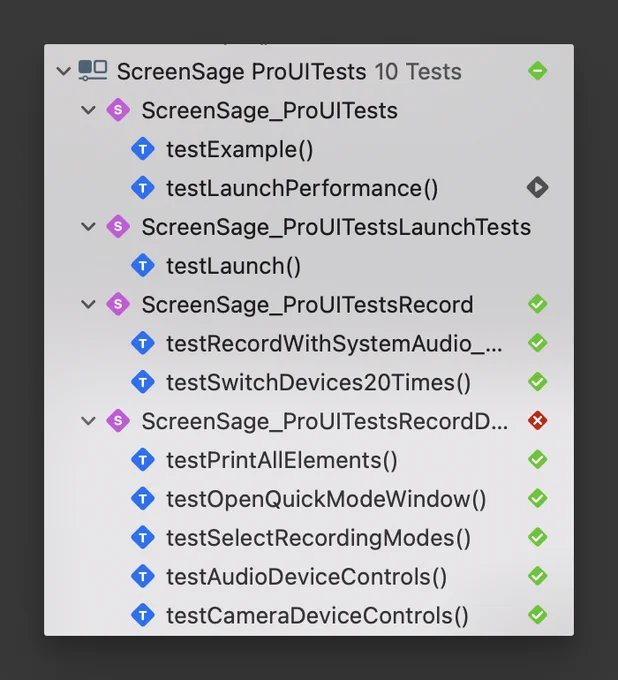Viewport: 618px width, 680px height.
Task: Click the T icon beside testOpenQuickModeWindow()
Action: 143,499
